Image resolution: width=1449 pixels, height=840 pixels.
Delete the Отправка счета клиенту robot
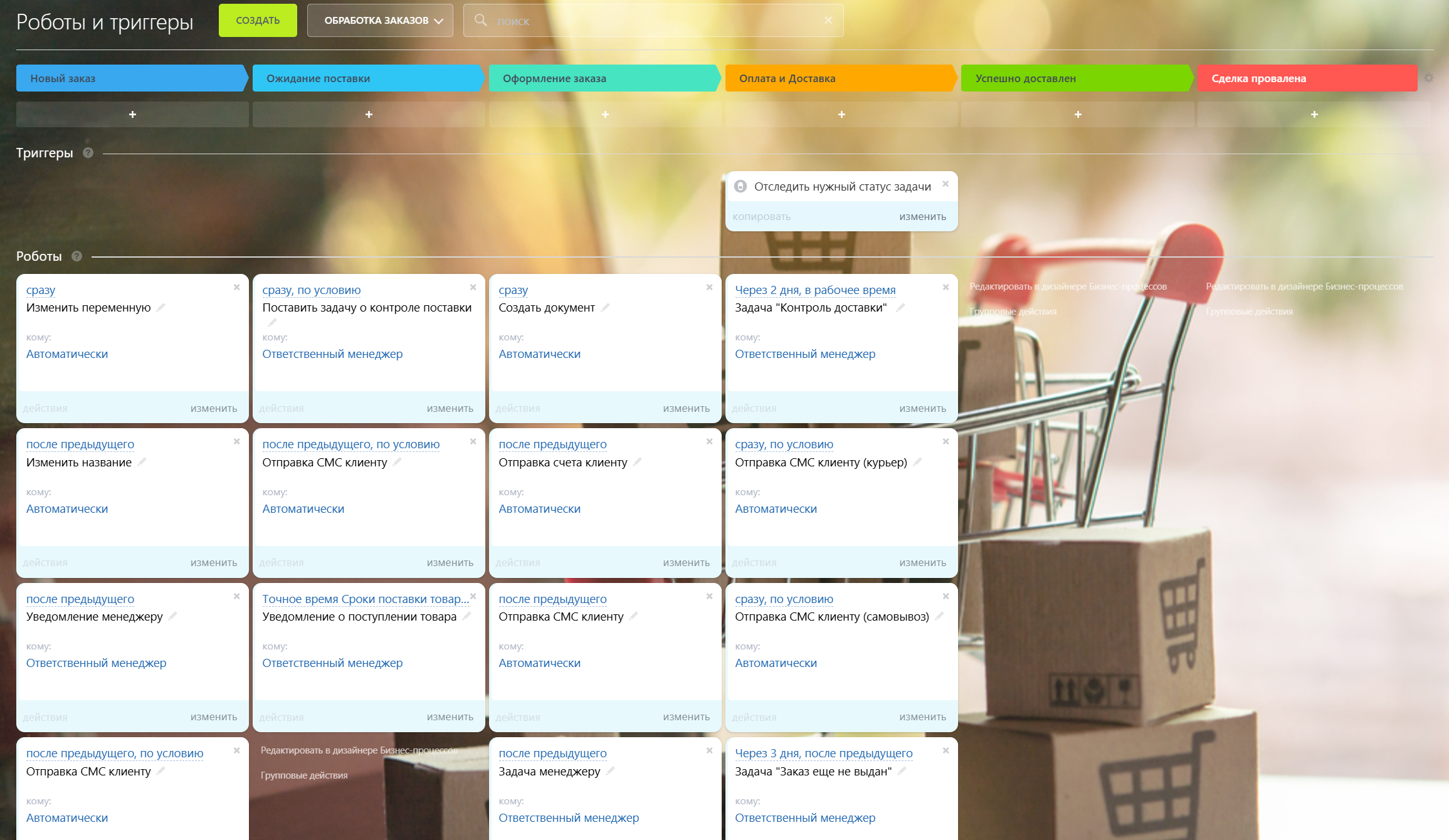point(709,441)
